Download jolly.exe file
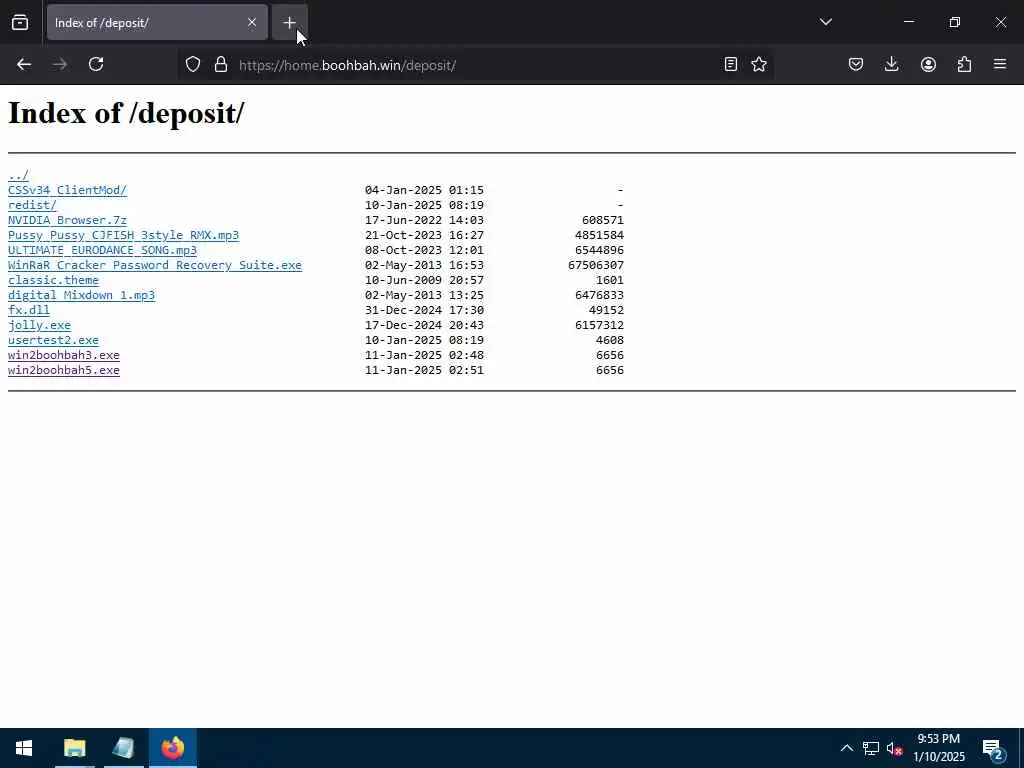Screen dimensions: 1024x768 [x=39, y=325]
